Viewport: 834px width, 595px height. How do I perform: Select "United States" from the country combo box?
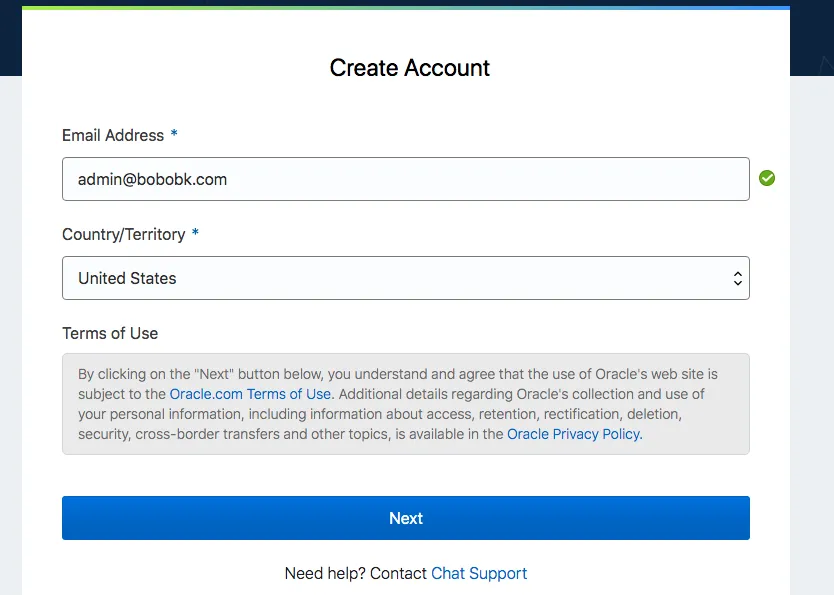tap(405, 278)
